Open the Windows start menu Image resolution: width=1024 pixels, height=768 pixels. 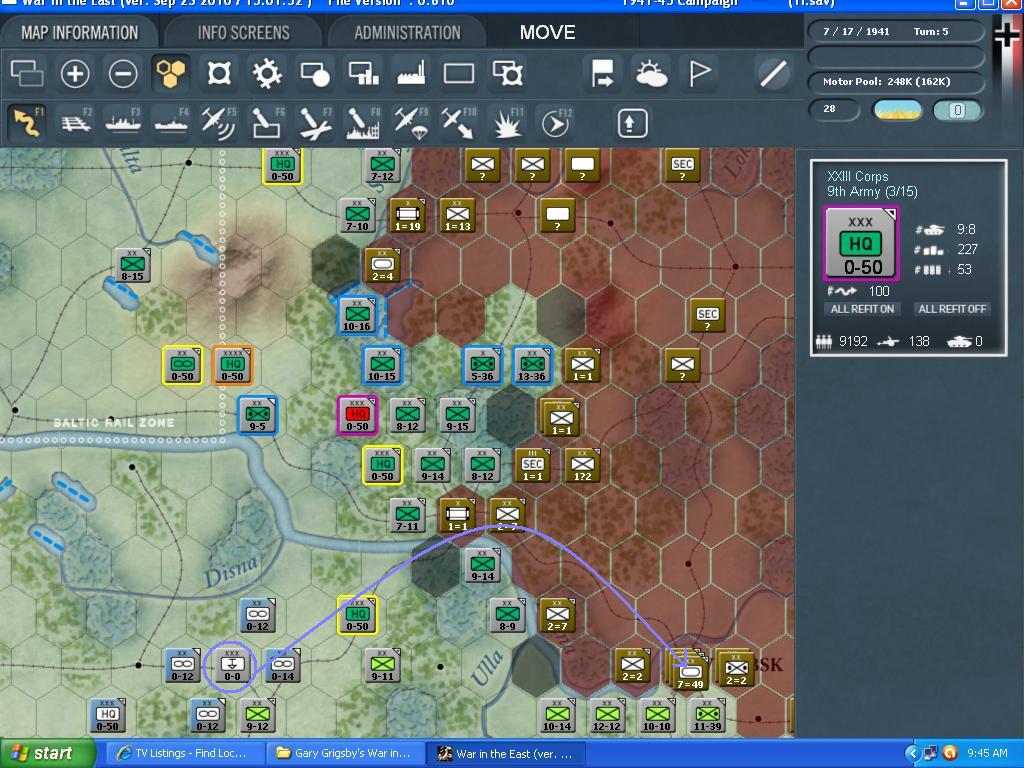click(x=46, y=753)
